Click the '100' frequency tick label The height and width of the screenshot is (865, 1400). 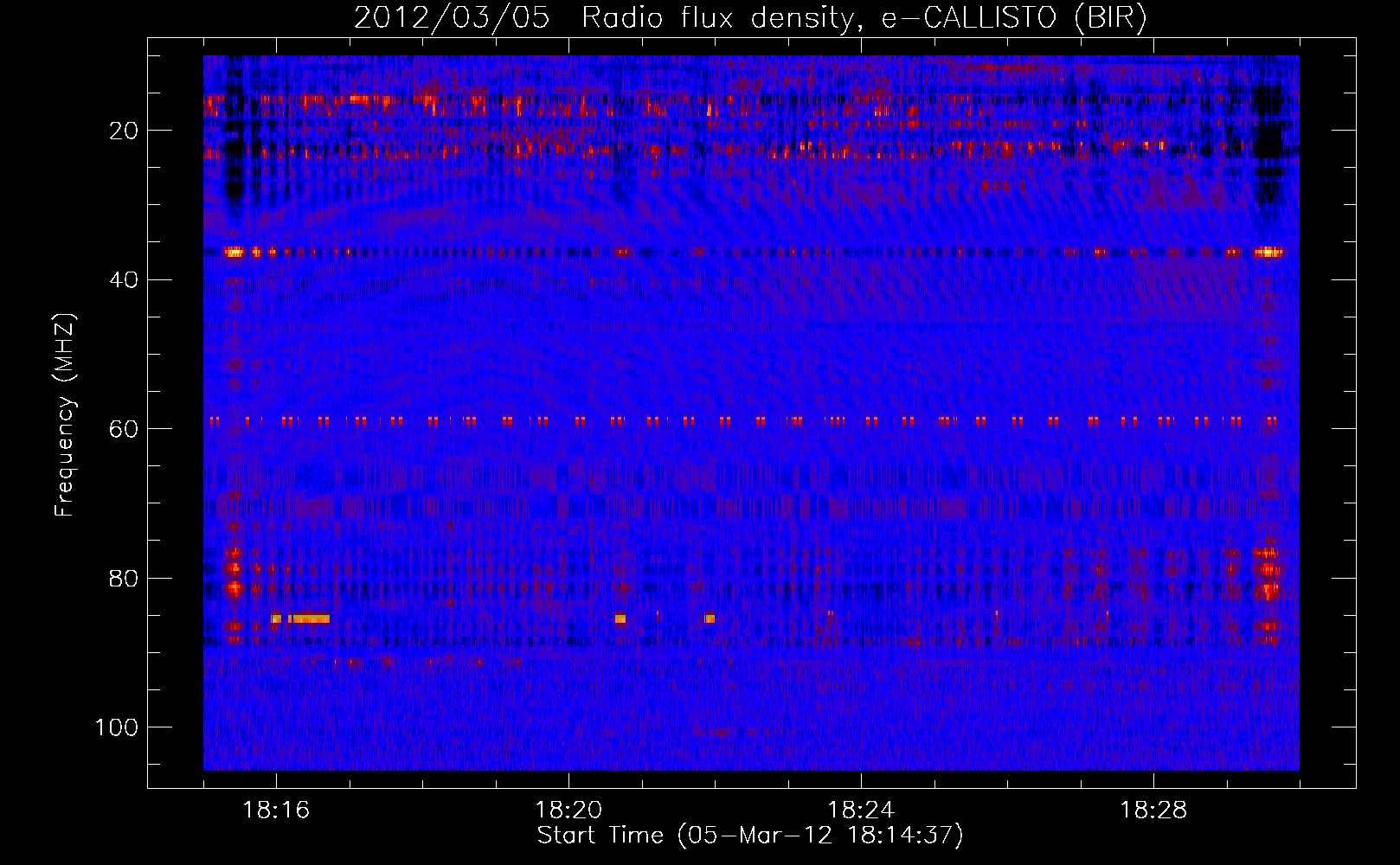117,727
